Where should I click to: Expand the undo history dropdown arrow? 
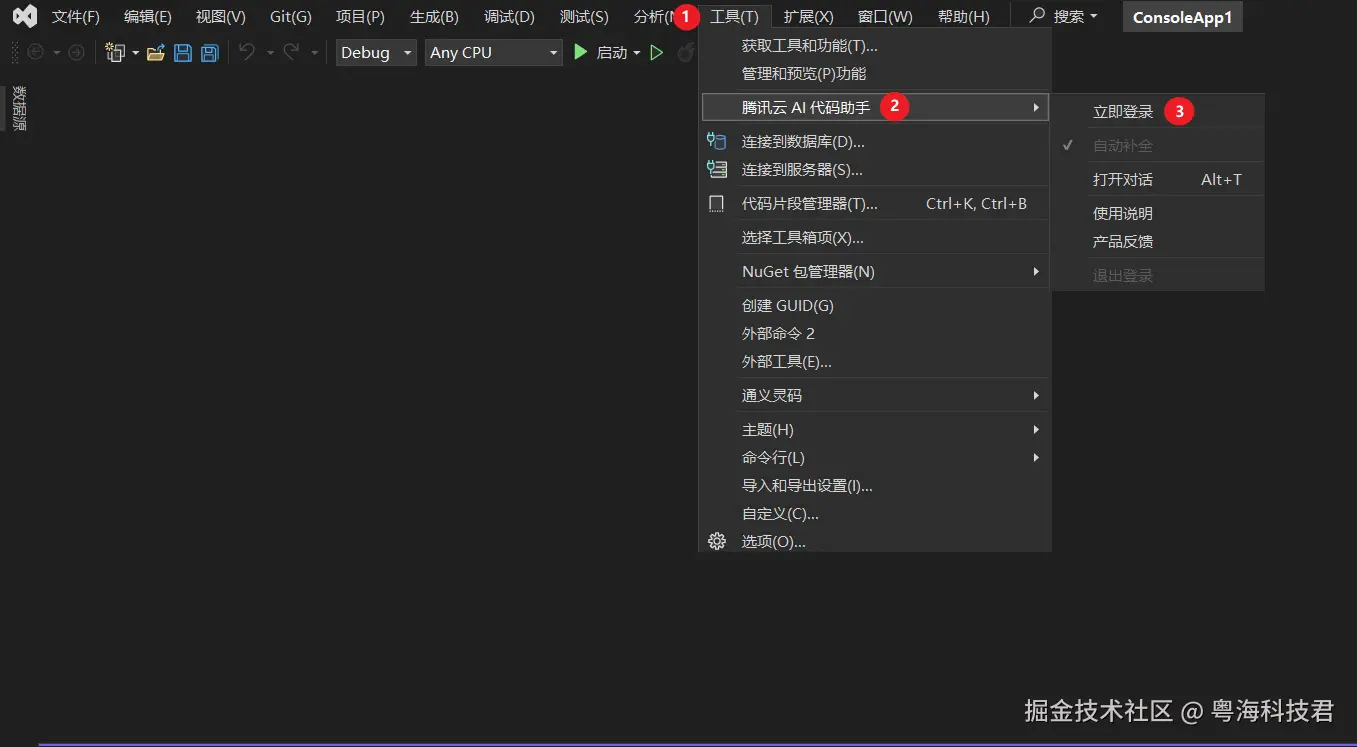click(269, 53)
